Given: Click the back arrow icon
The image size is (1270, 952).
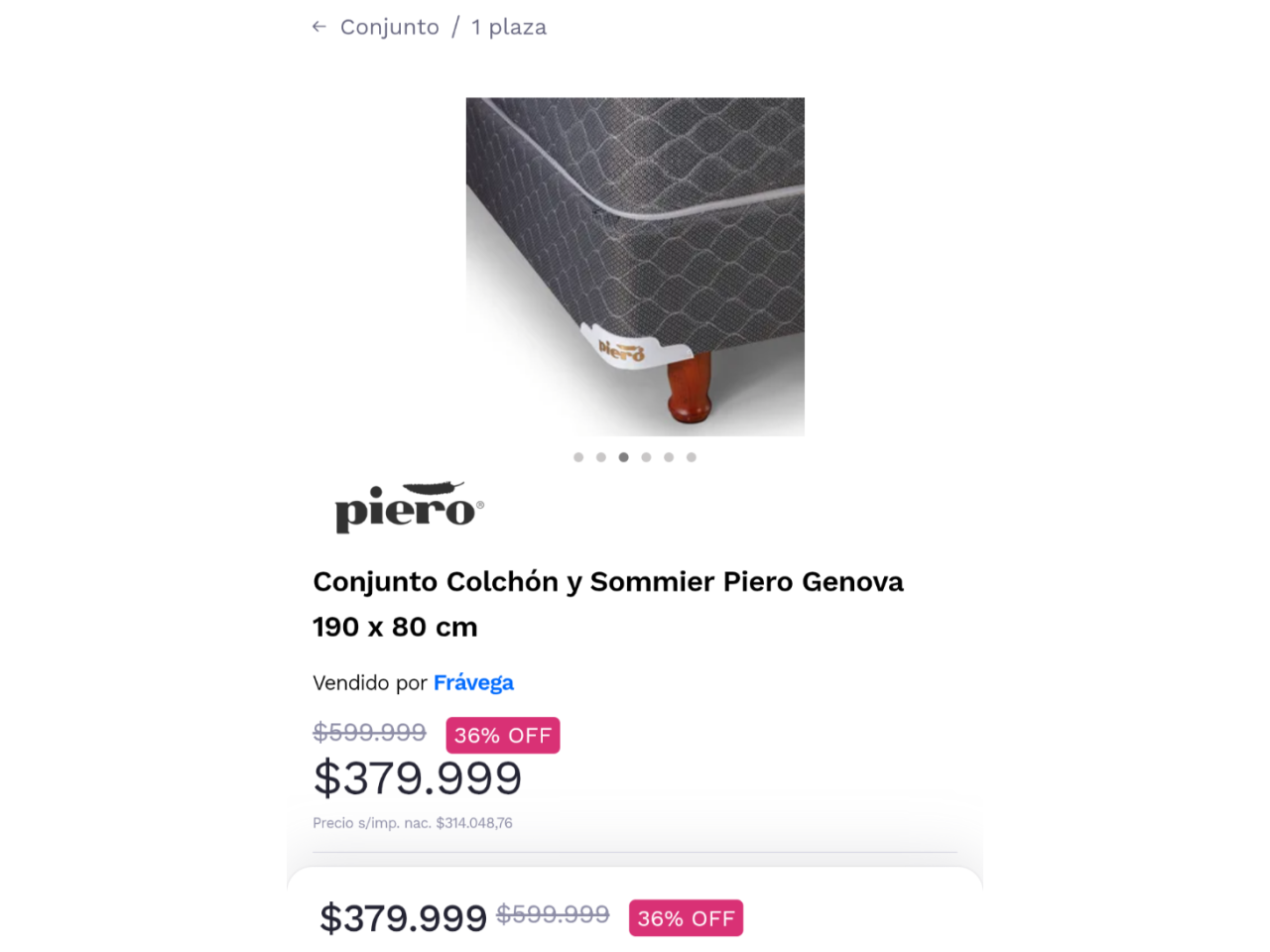Looking at the screenshot, I should pyautogui.click(x=318, y=27).
